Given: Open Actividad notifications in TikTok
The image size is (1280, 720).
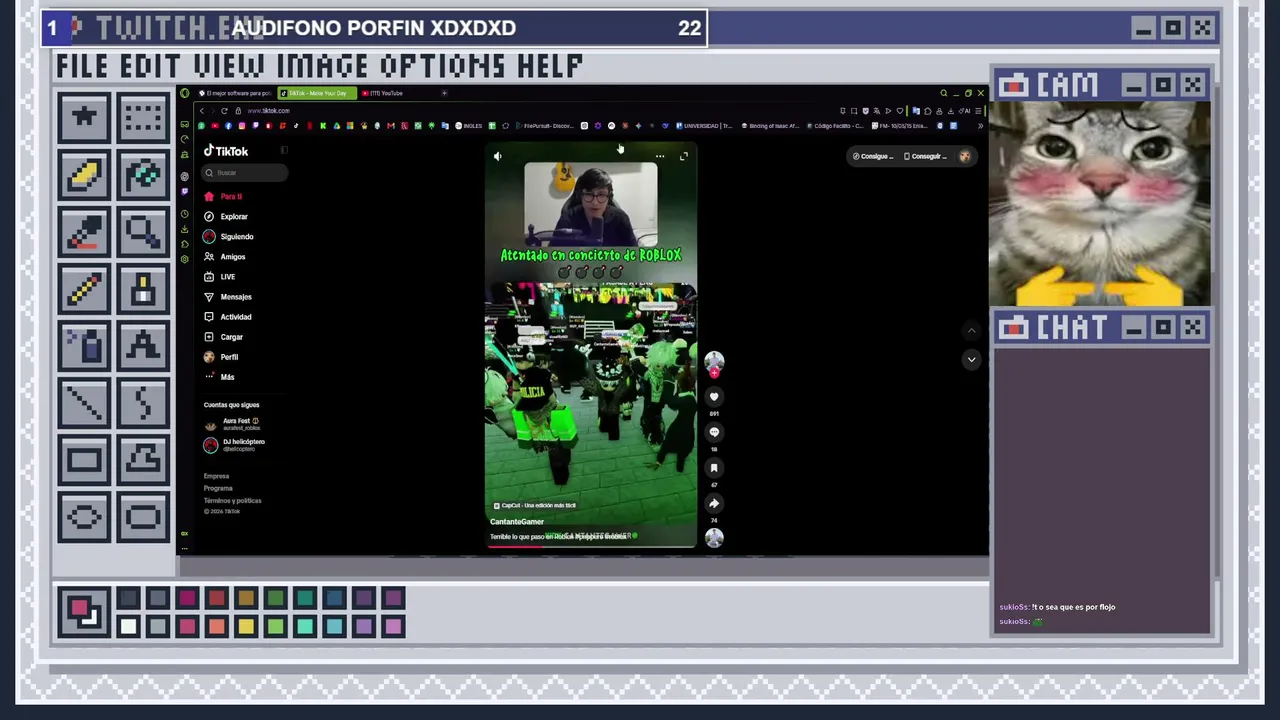Looking at the screenshot, I should point(228,317).
